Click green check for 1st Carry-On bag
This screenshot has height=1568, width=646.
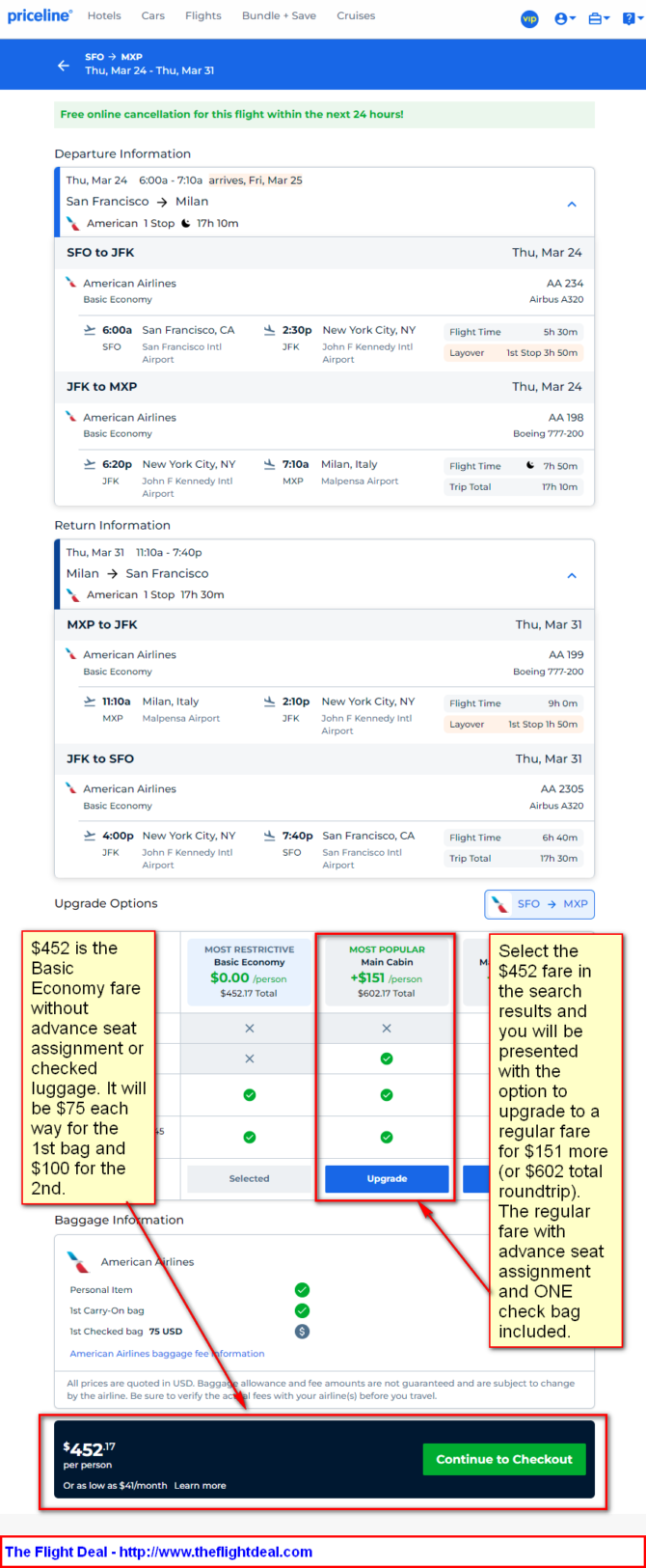302,1310
